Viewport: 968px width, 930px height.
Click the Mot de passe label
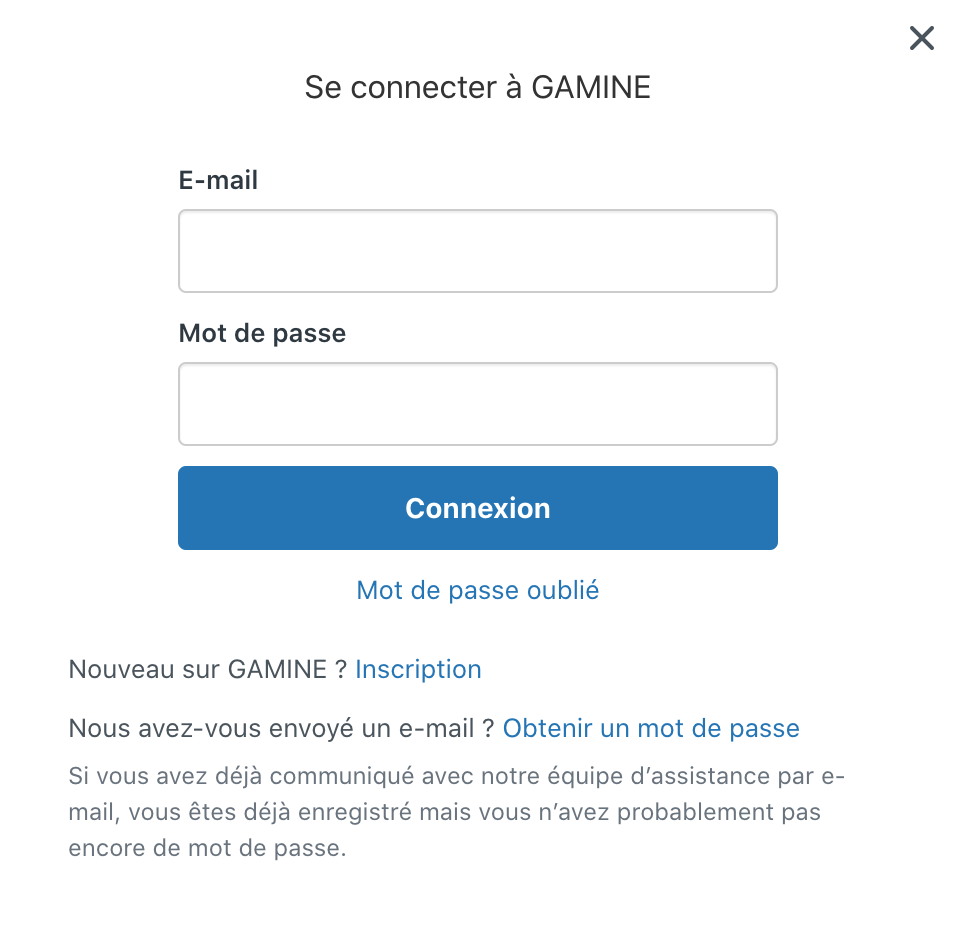click(x=262, y=333)
